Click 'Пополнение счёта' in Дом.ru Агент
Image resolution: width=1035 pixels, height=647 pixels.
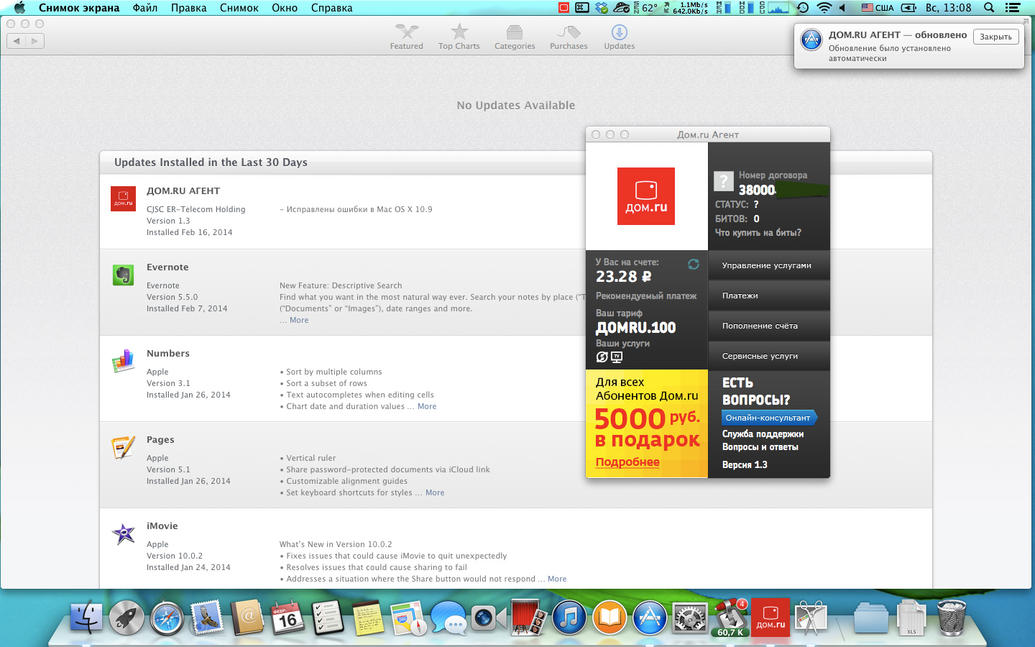(768, 326)
